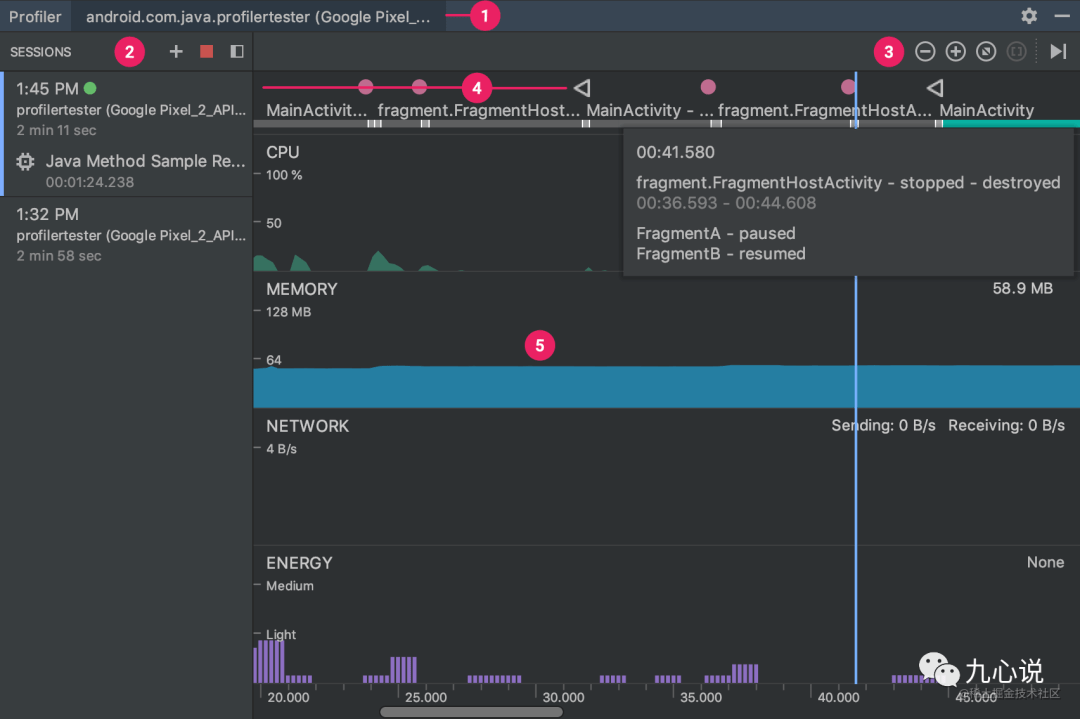The image size is (1080, 719).
Task: Open the Profiler settings gear
Action: point(1029,16)
